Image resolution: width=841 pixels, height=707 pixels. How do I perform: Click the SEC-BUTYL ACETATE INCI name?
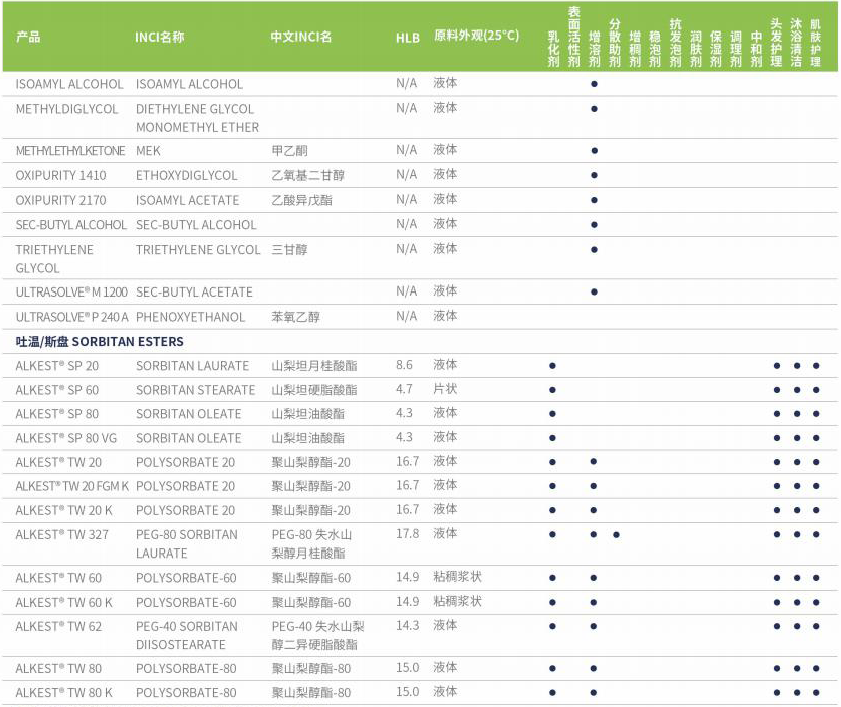[x=194, y=292]
